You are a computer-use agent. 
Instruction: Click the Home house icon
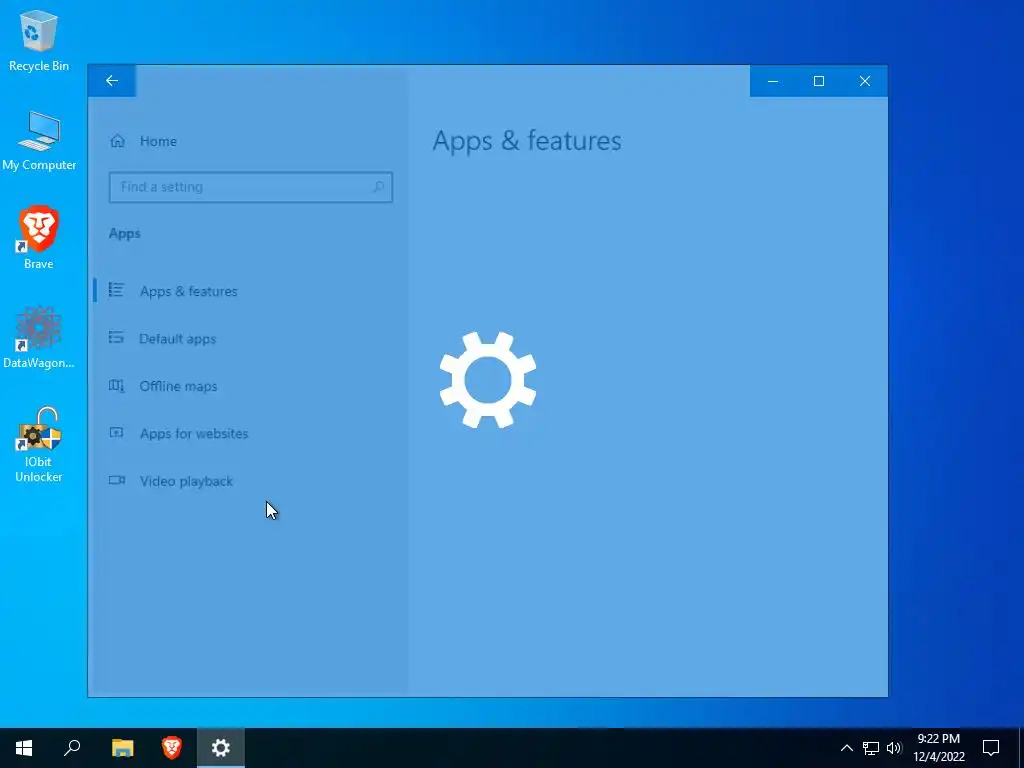(x=118, y=141)
